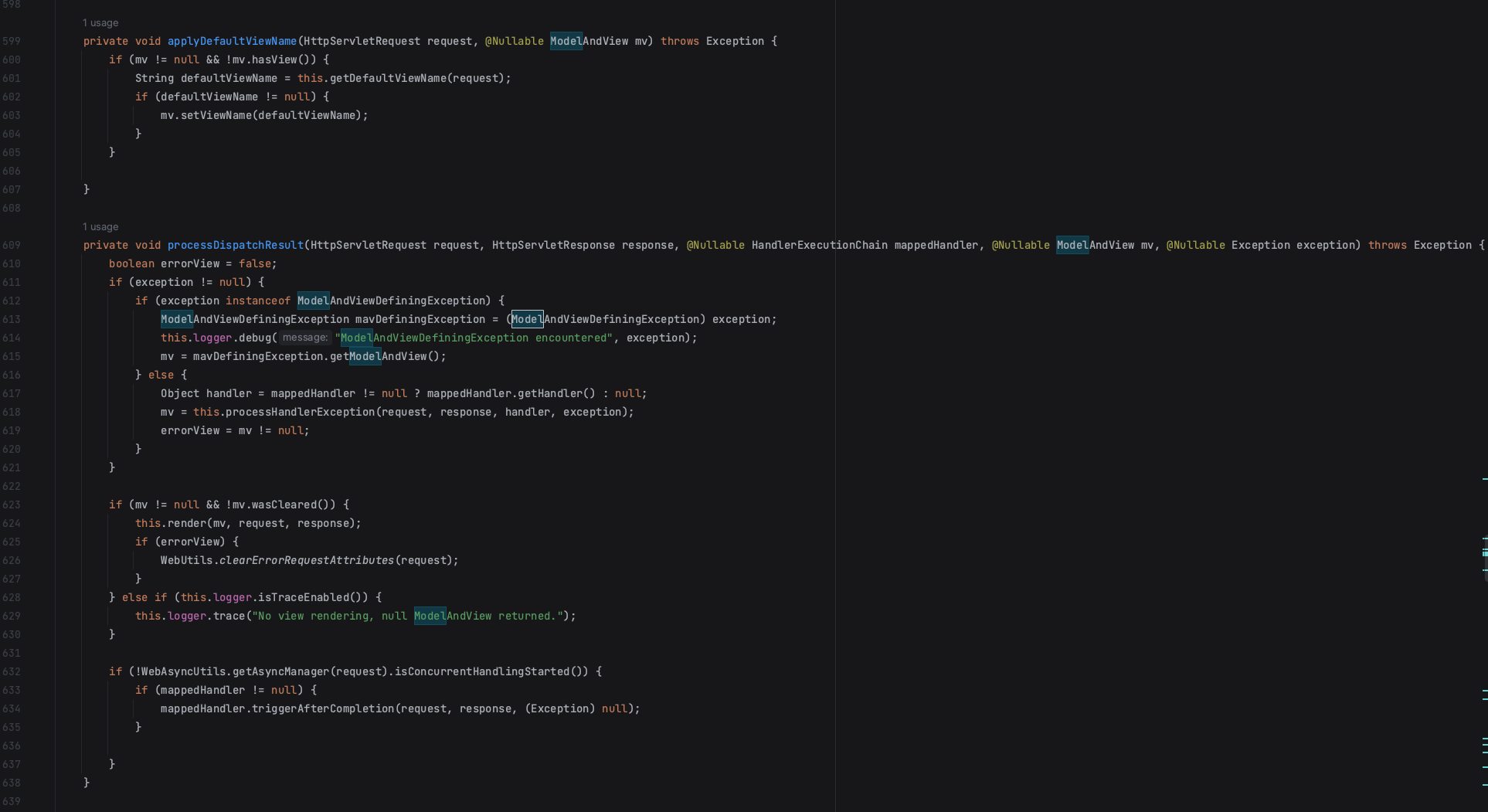Click the applyDefaultViewName method name
The image size is (1488, 812).
[232, 41]
